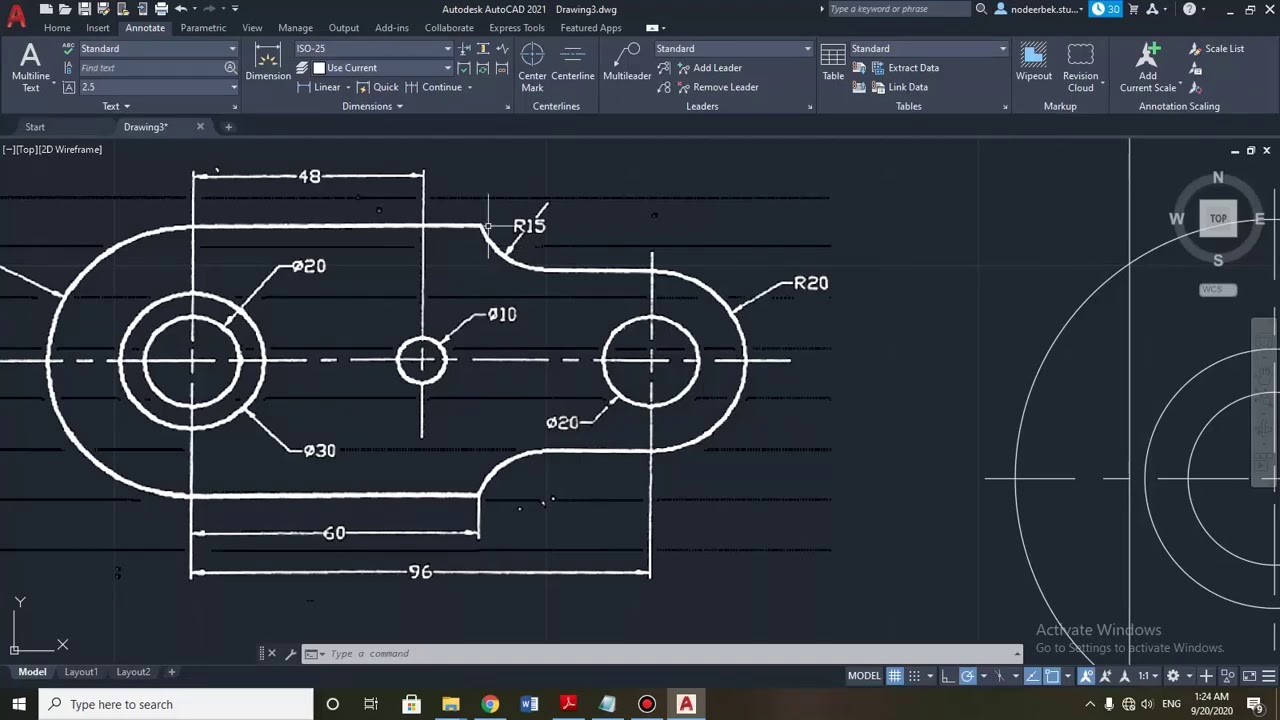Switch to the Home ribbon tab
The height and width of the screenshot is (720, 1280).
click(x=57, y=28)
